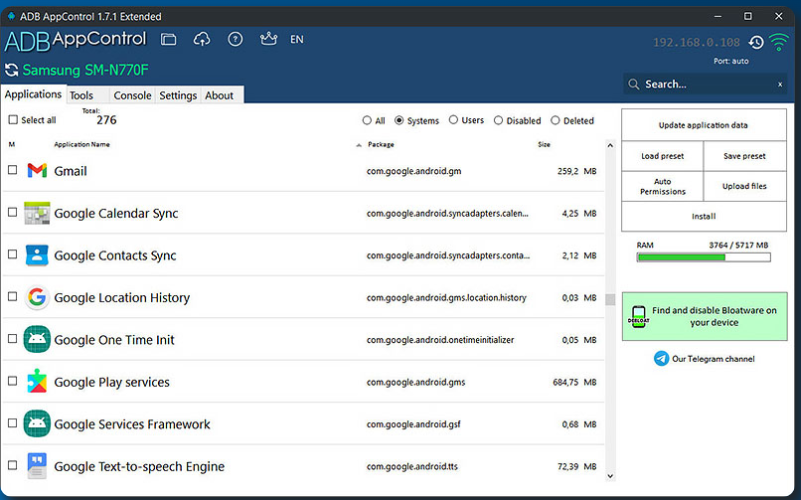Check the Google Location History checkbox
This screenshot has height=500, width=801.
click(x=13, y=296)
